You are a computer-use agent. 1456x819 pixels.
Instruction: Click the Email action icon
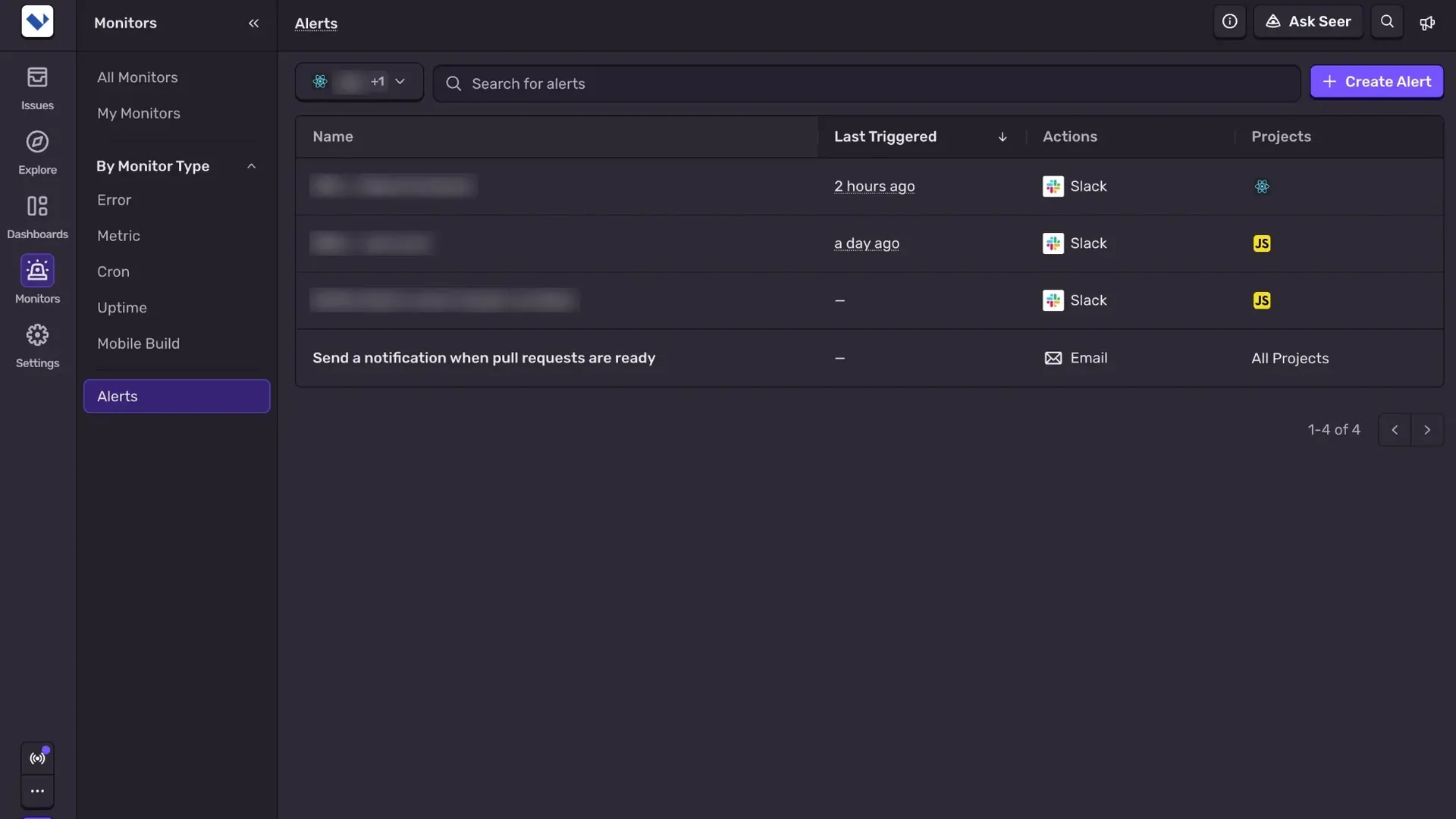point(1053,358)
